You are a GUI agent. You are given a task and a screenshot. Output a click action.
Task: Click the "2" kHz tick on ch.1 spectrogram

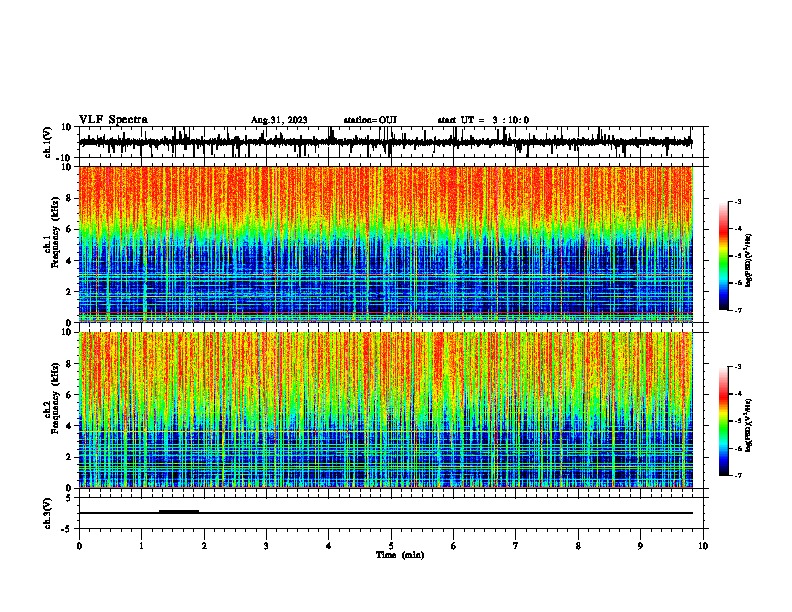[x=69, y=292]
